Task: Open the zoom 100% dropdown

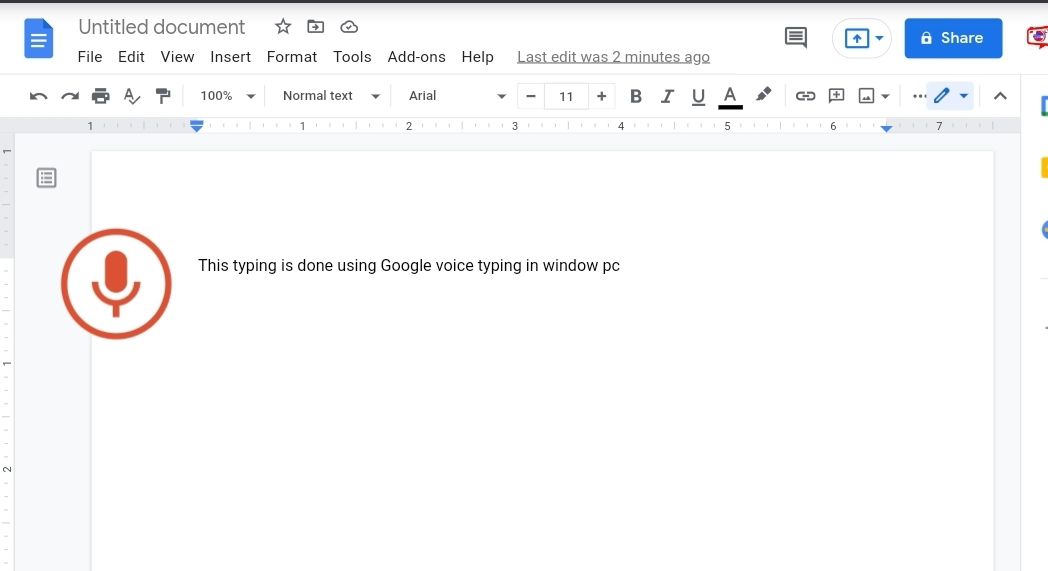Action: click(x=227, y=96)
